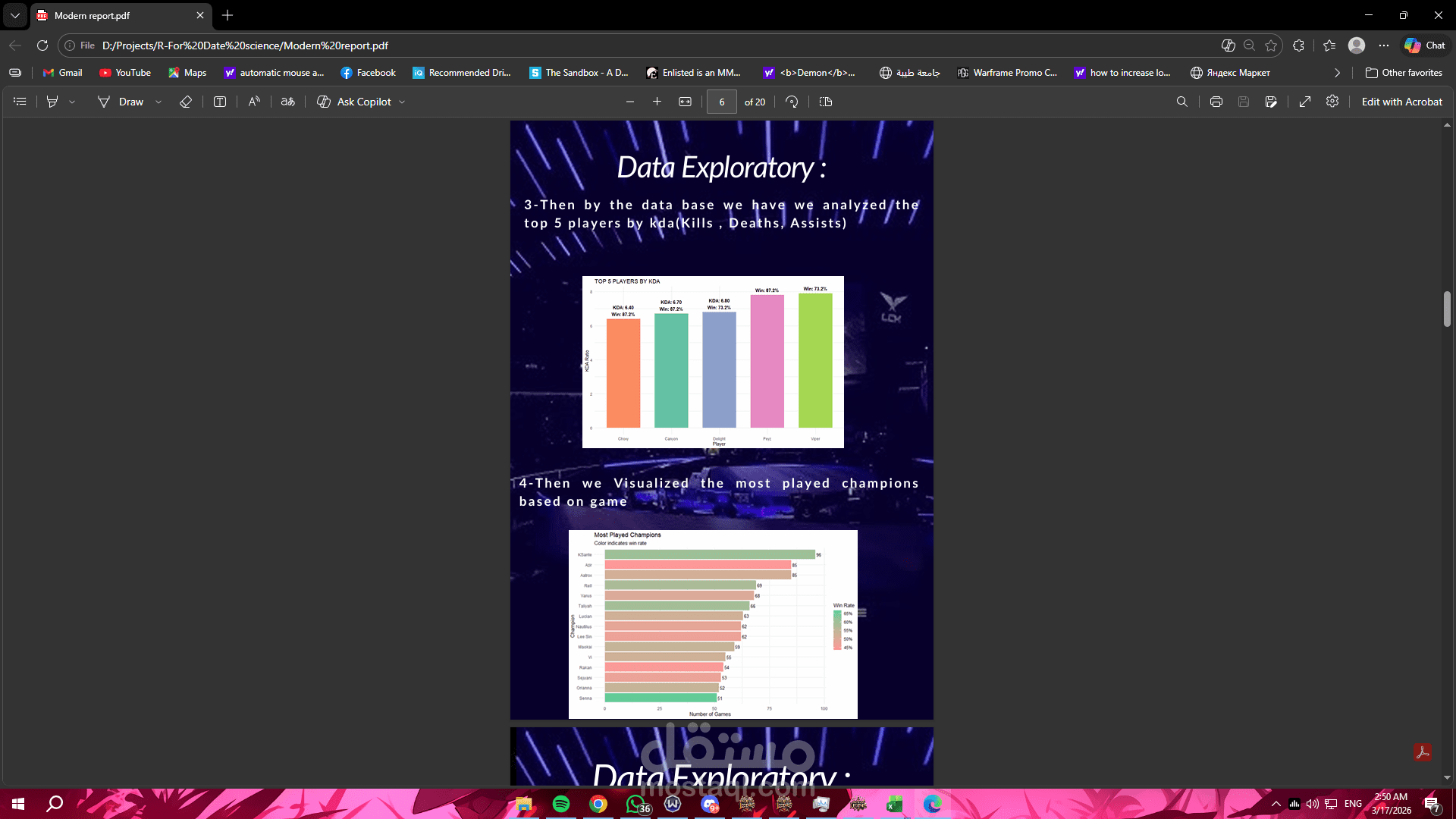Screen dimensions: 1456x819
Task: Click the page number input field
Action: (721, 102)
